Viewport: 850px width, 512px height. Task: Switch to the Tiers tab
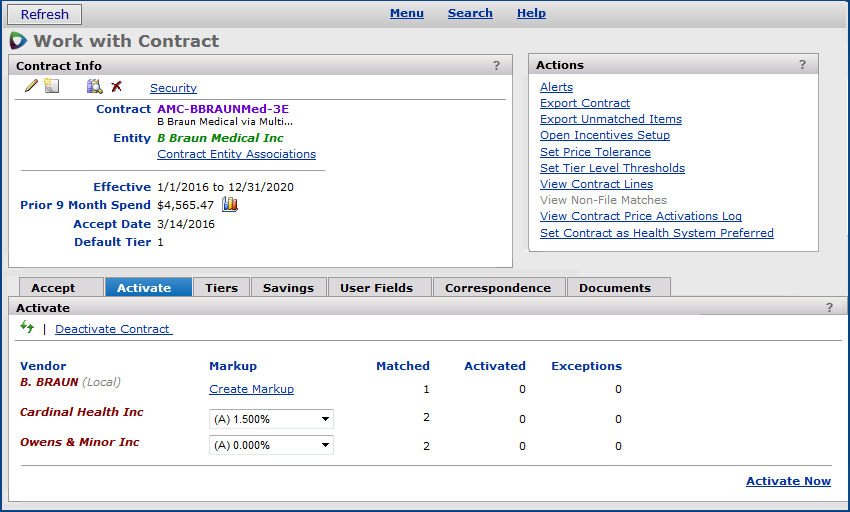[x=221, y=288]
